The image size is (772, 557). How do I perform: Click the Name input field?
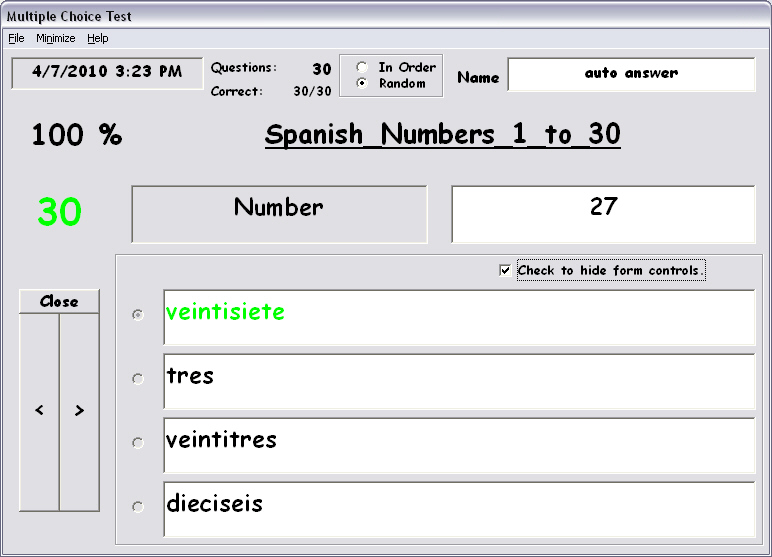[630, 74]
